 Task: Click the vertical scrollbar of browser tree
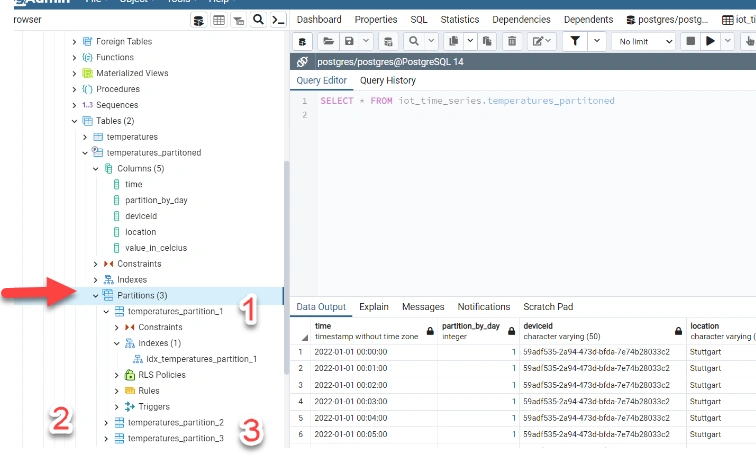coord(286,268)
